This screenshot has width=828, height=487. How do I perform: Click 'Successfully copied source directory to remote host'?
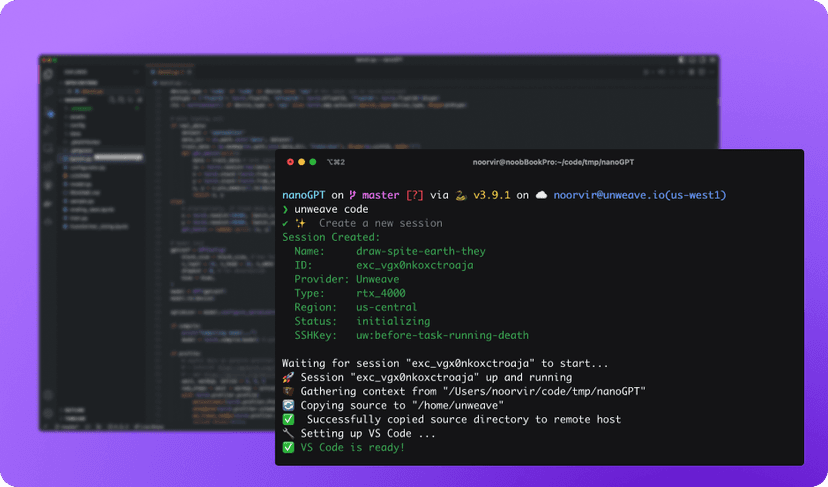(464, 419)
